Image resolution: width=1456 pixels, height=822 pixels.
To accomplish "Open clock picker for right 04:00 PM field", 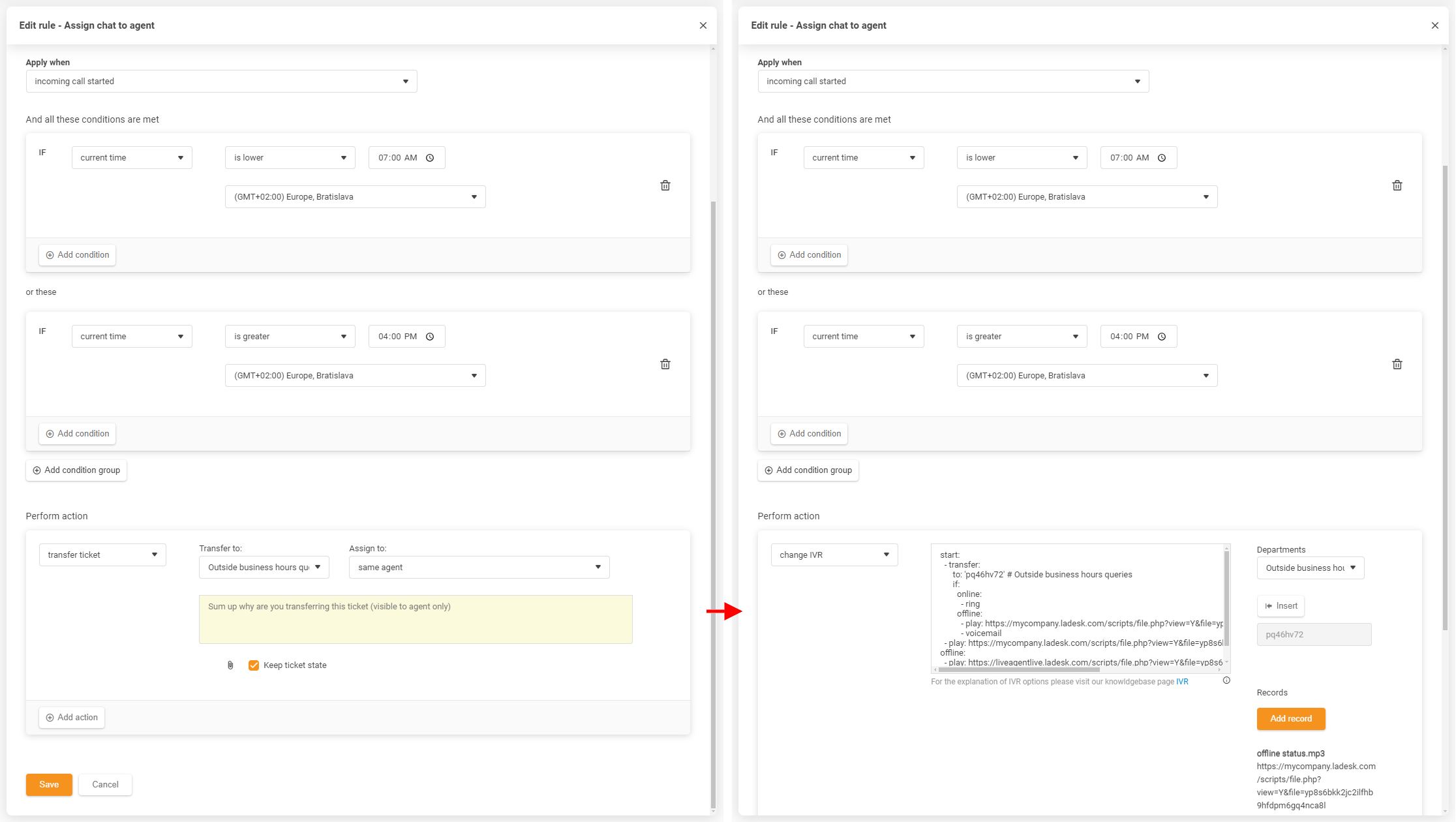I will pos(1162,337).
